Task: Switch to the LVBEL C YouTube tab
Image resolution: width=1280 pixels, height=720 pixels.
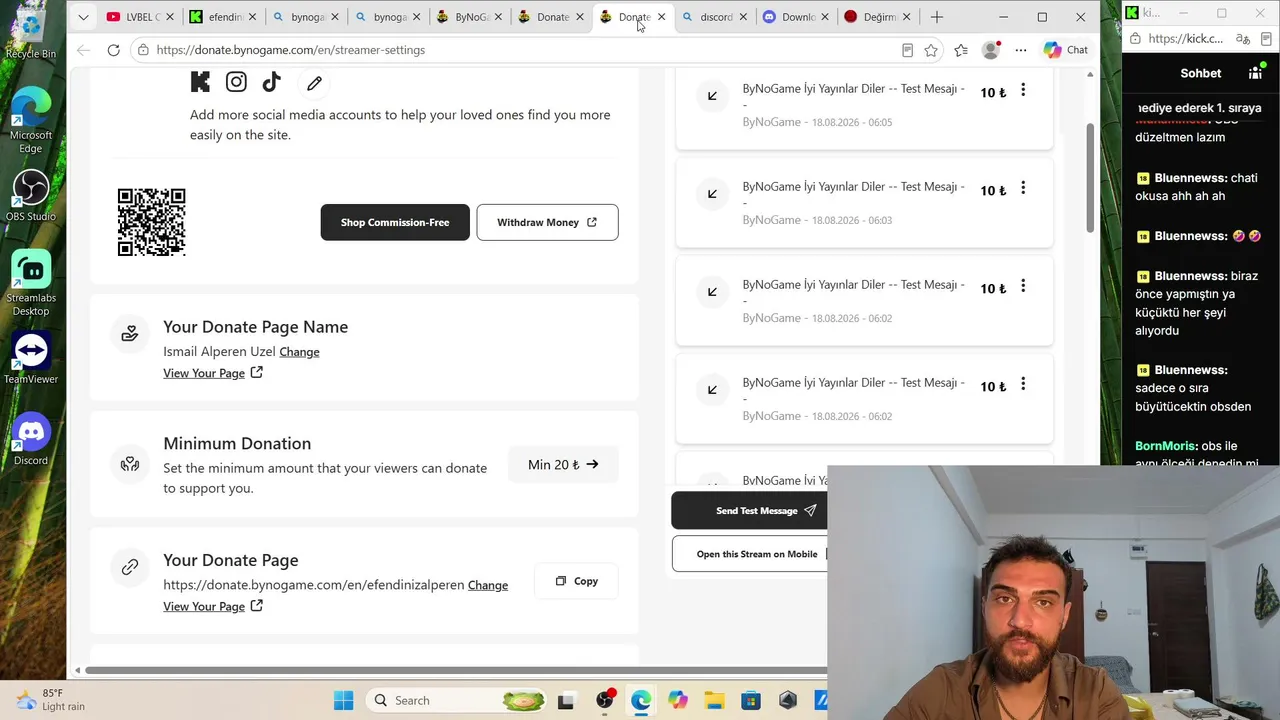Action: click(140, 17)
